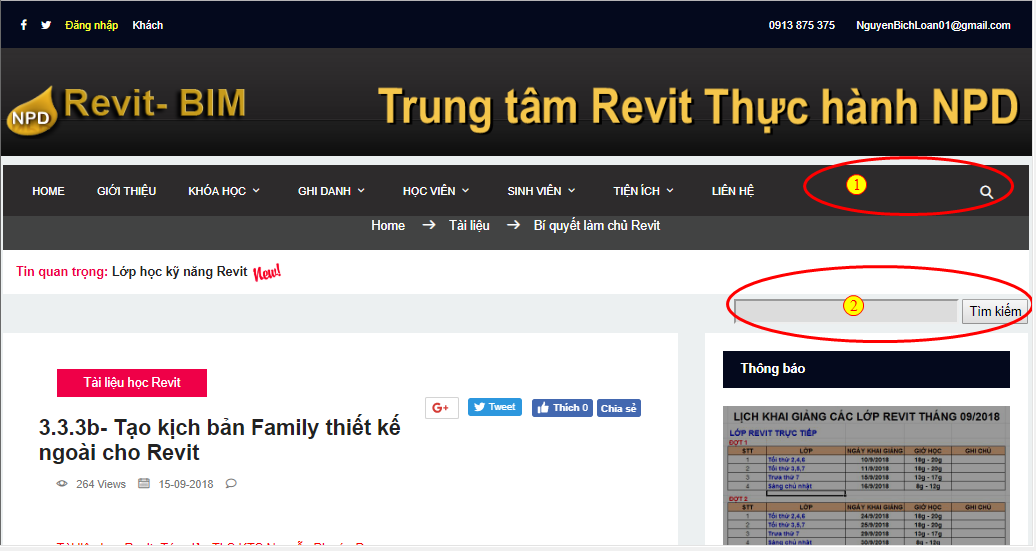Go to the HOME menu item
The width and height of the screenshot is (1036, 551).
point(48,191)
